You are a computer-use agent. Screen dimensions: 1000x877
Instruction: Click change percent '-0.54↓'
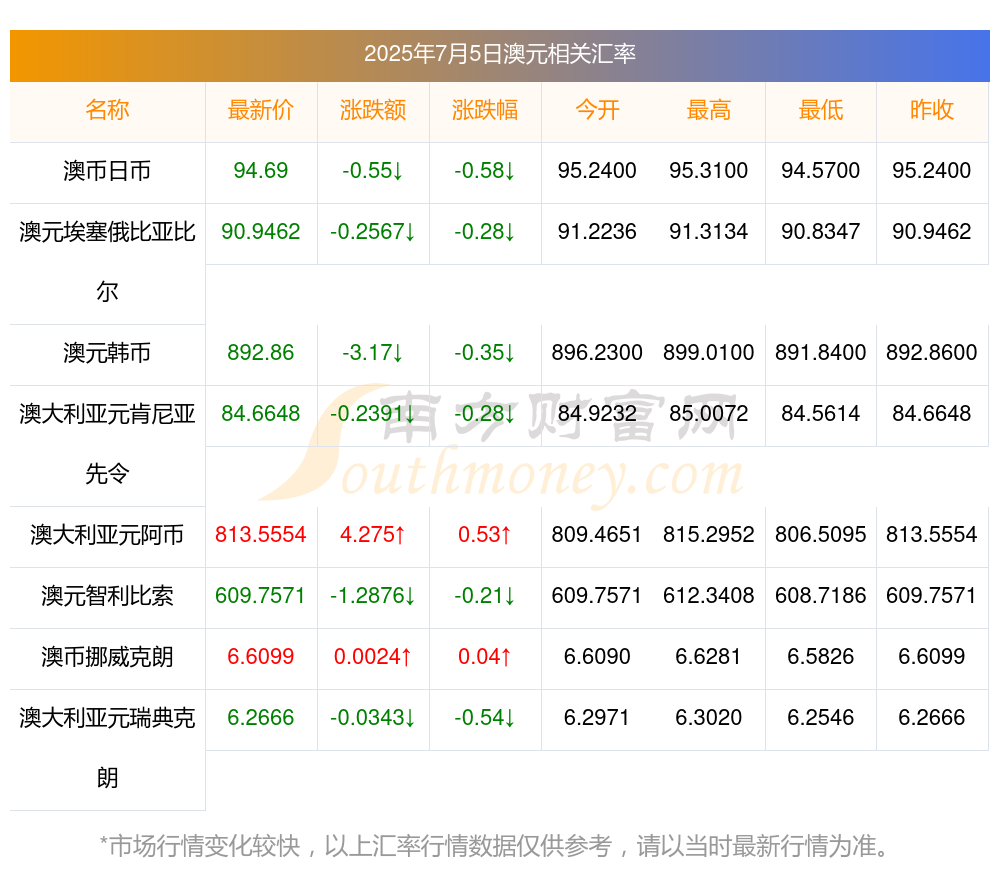tap(485, 718)
